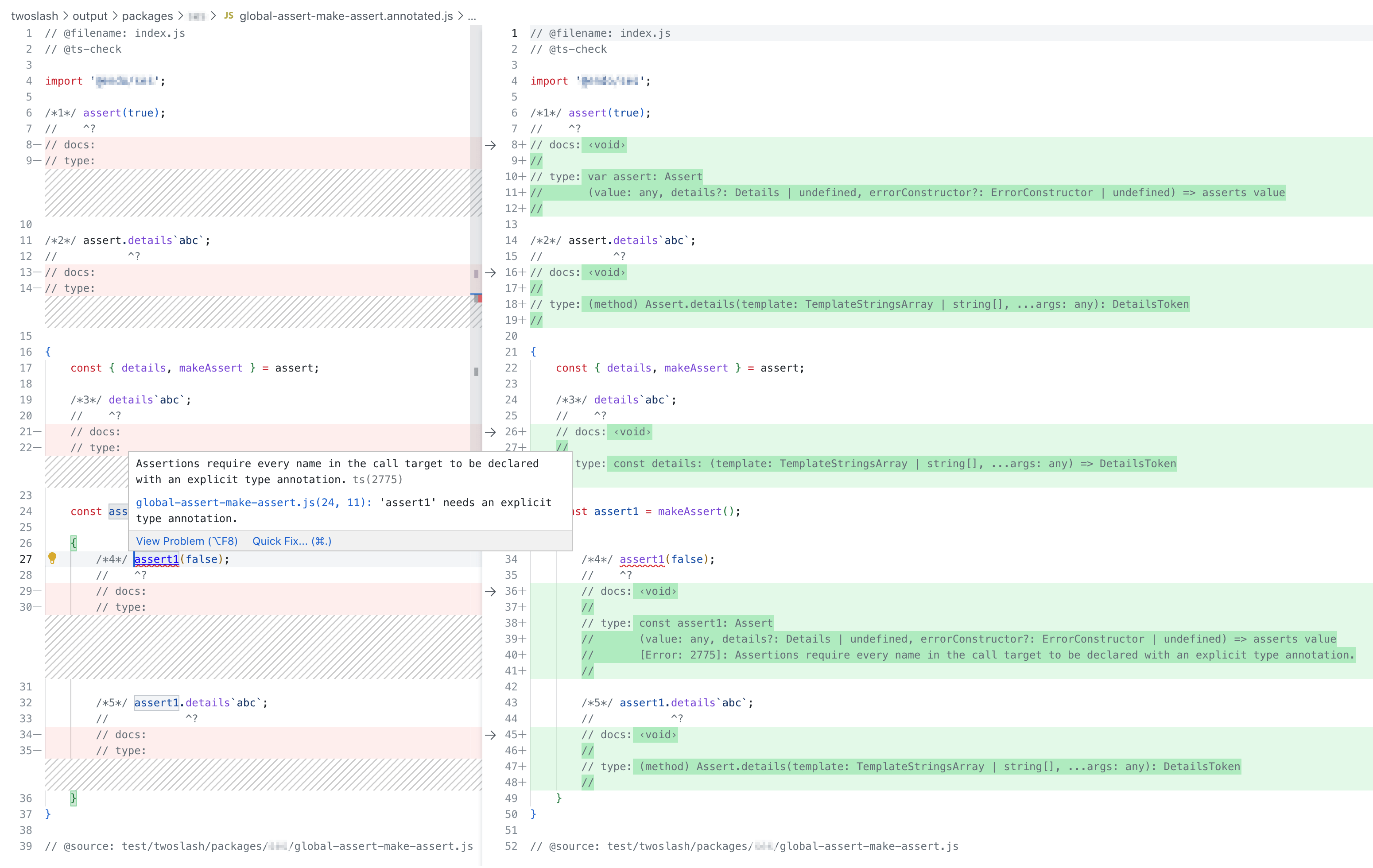The width and height of the screenshot is (1373, 868).
Task: Click Quick Fix in the hover popup
Action: (291, 541)
